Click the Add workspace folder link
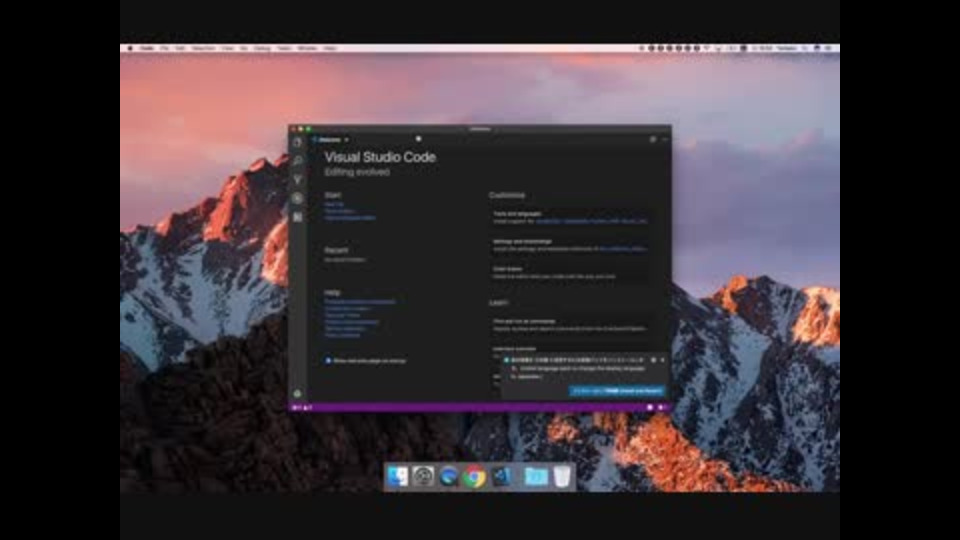 tap(350, 218)
